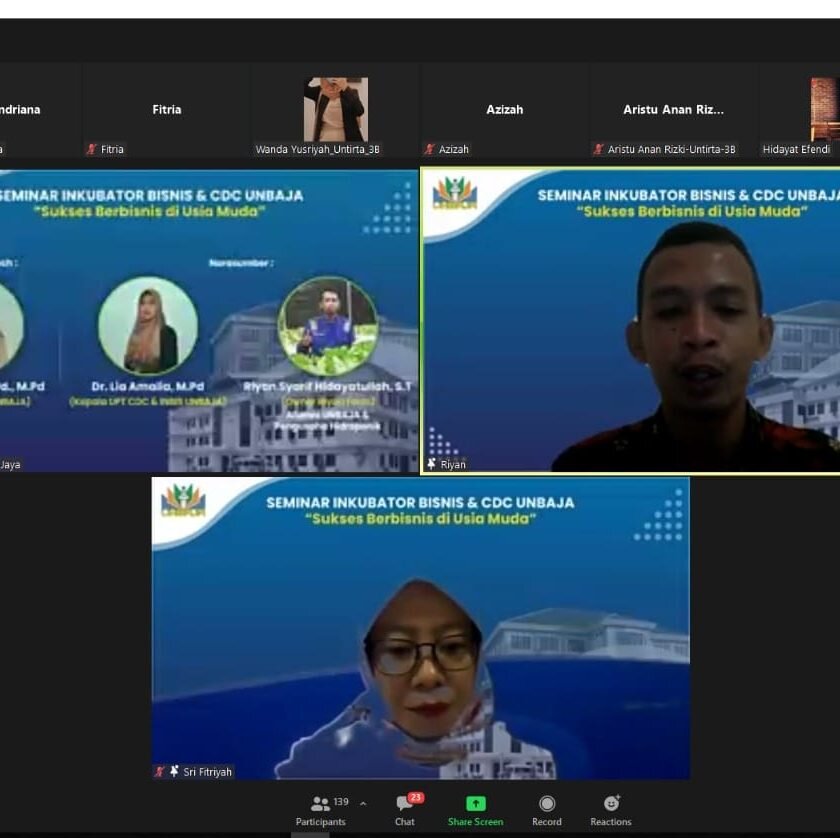
Task: Click the 23 unread chat badge
Action: coord(415,797)
